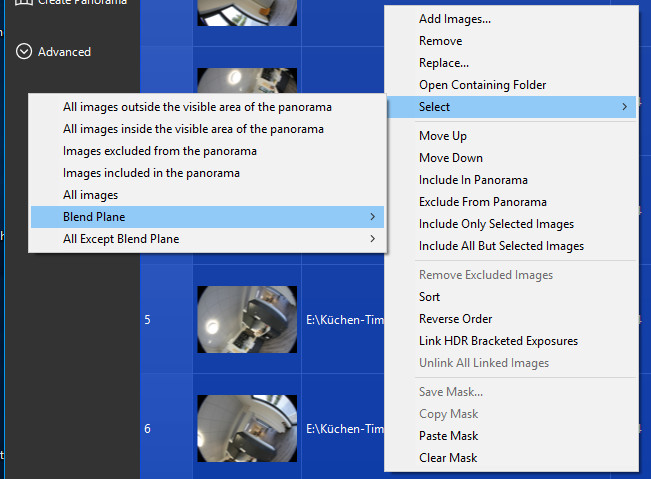This screenshot has height=479, width=651.
Task: Click the fisheye thumbnail in row 5
Action: 247,320
